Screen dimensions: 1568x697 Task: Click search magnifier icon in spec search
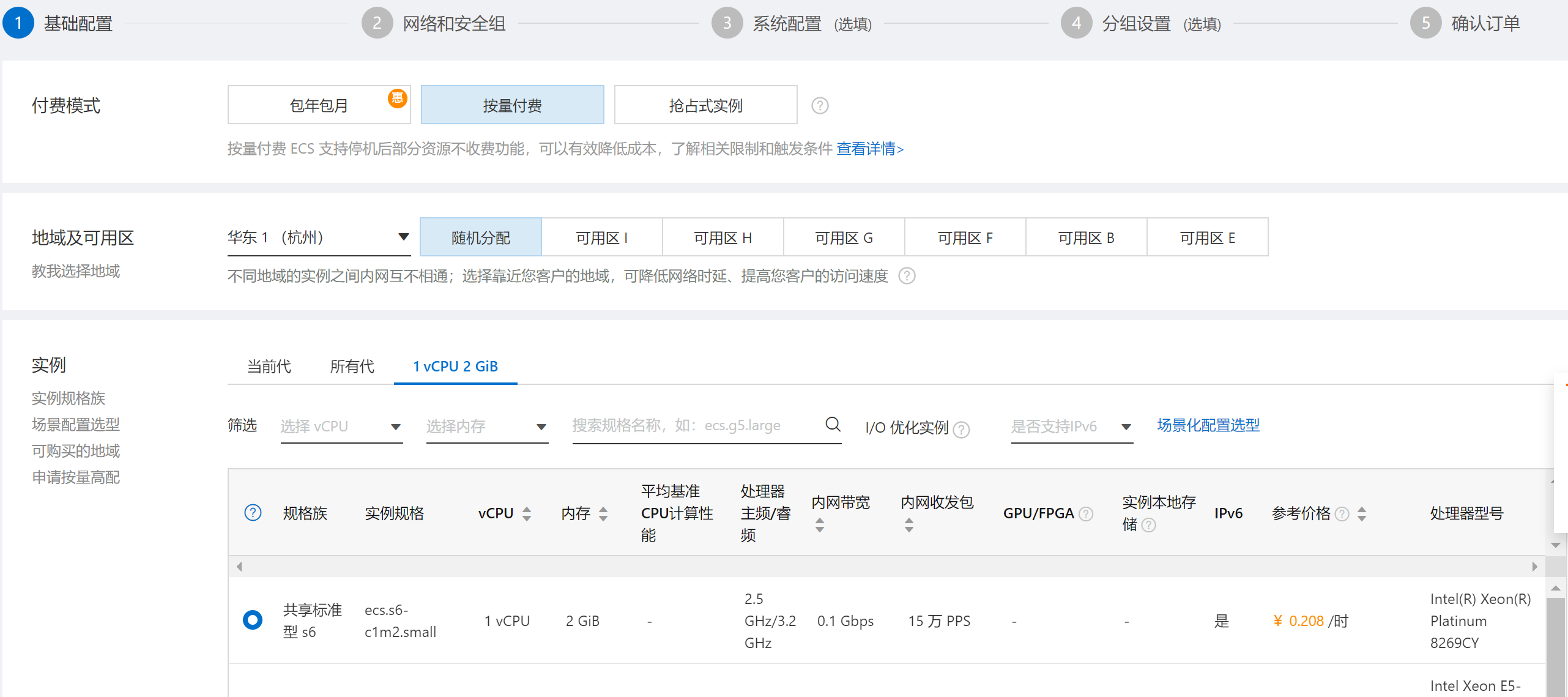pyautogui.click(x=833, y=424)
